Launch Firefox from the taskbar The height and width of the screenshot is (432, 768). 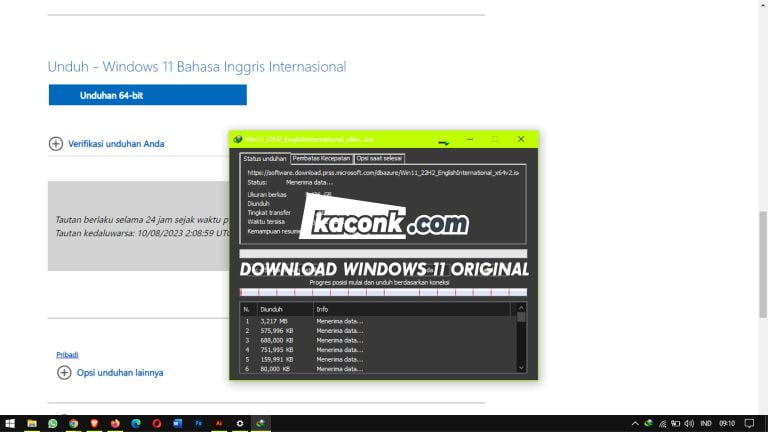[x=115, y=423]
